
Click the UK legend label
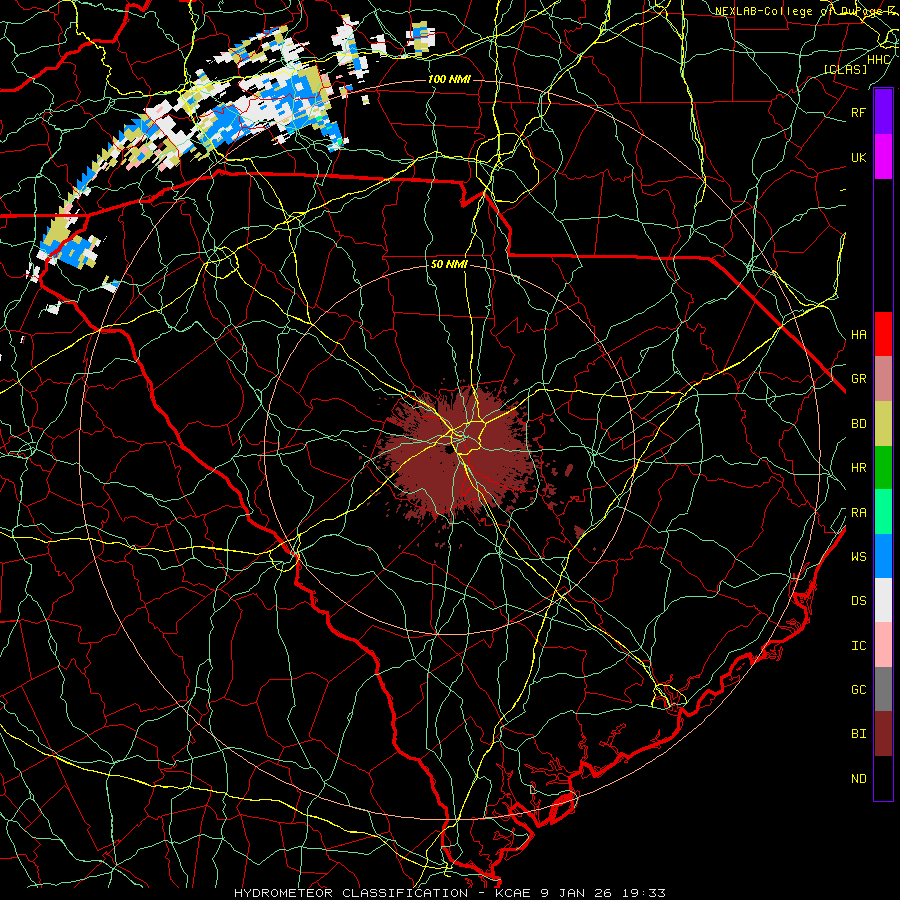(x=858, y=157)
